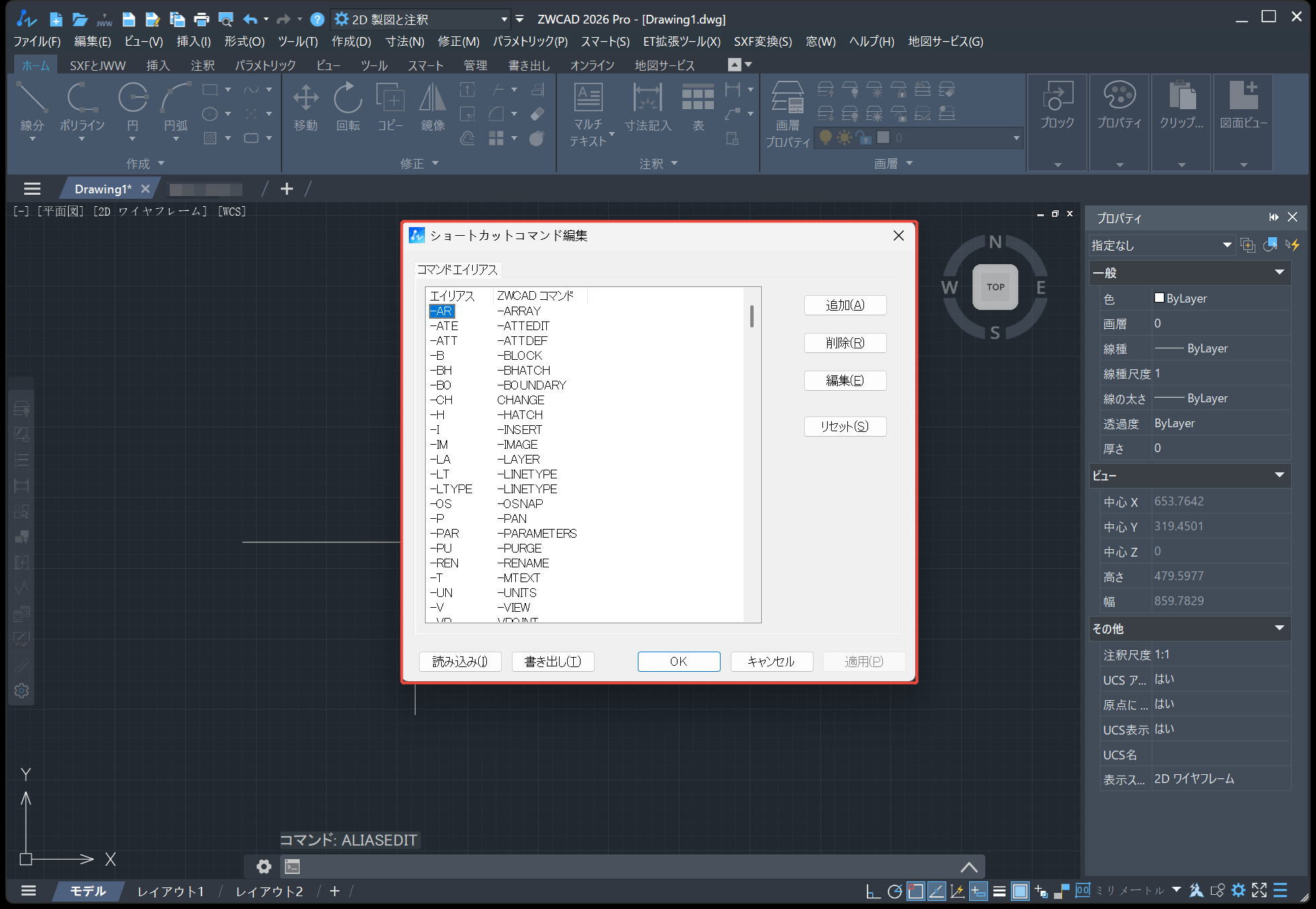Open the Dimension (寸法記入) tool

click(647, 108)
